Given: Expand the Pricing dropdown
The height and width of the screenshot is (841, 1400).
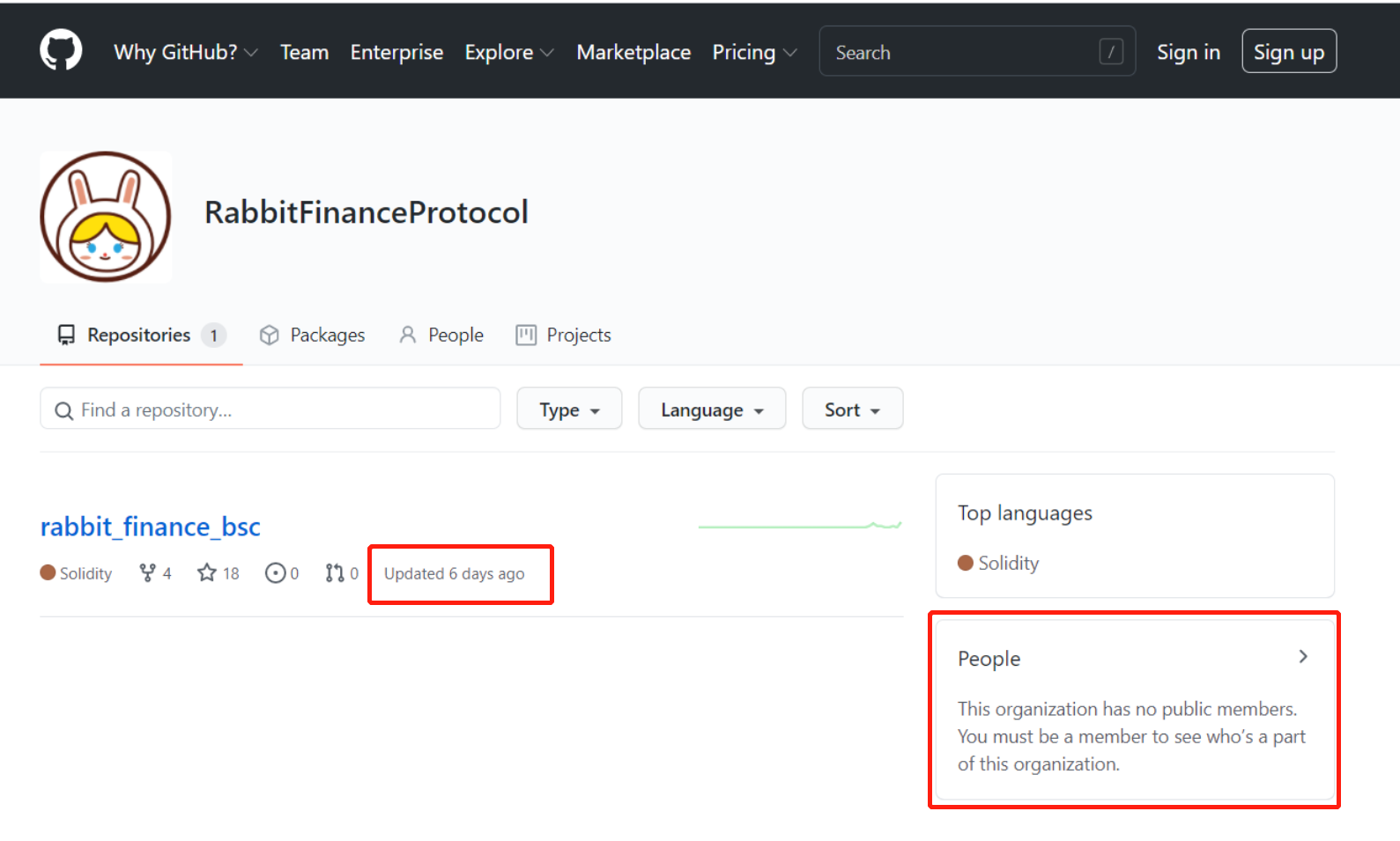Looking at the screenshot, I should pyautogui.click(x=754, y=52).
